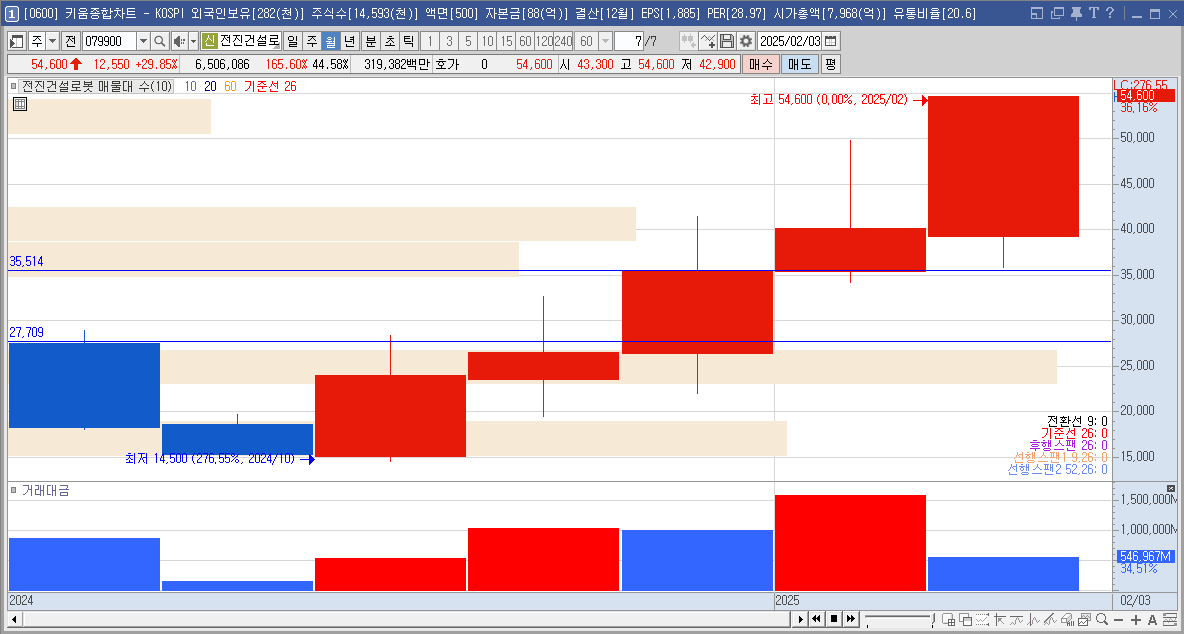The image size is (1184, 634).
Task: Click the bottom-right chart list panel icon
Action: click(x=1170, y=620)
